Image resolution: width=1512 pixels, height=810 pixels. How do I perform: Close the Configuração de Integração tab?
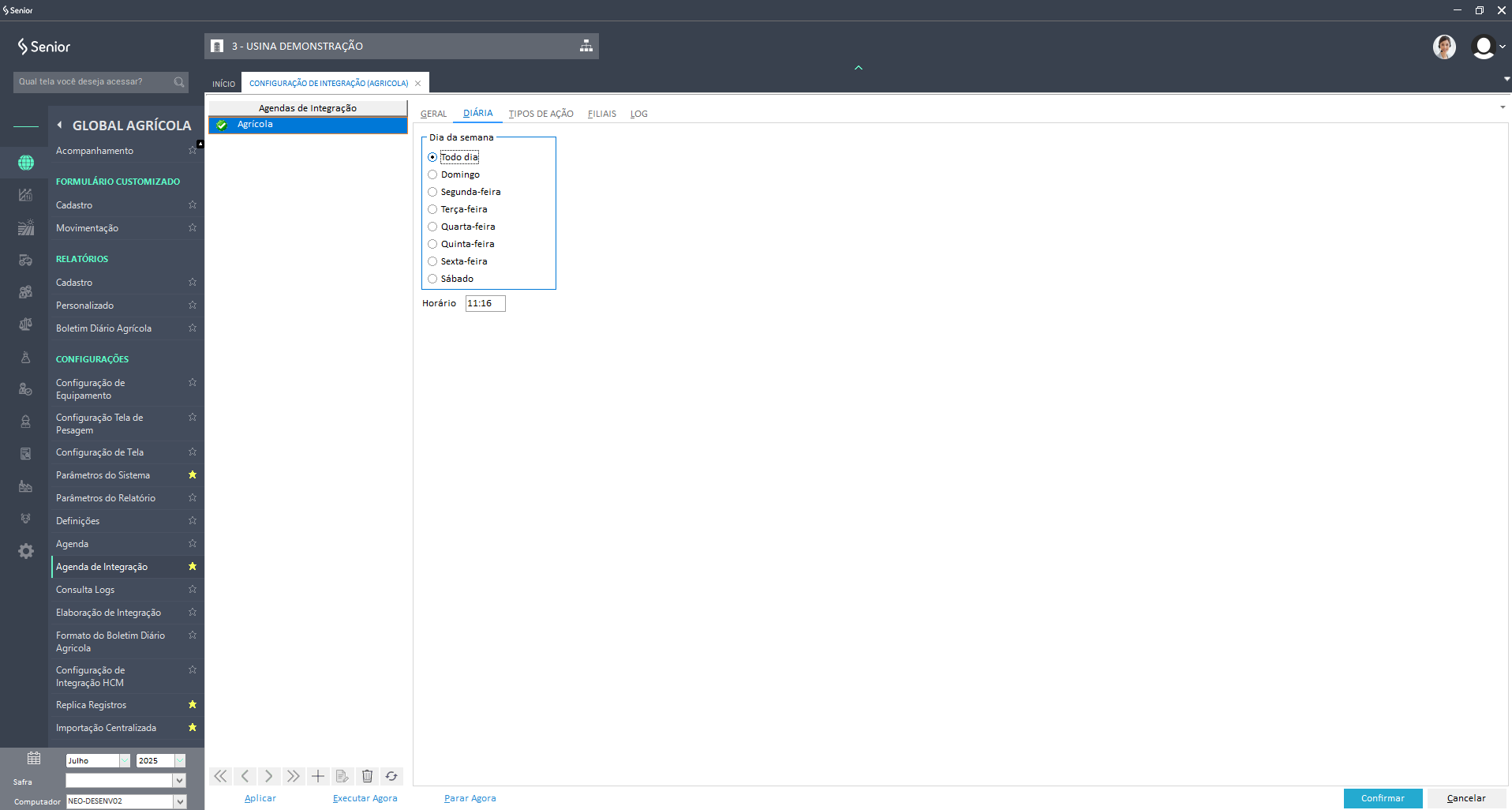[x=417, y=84]
